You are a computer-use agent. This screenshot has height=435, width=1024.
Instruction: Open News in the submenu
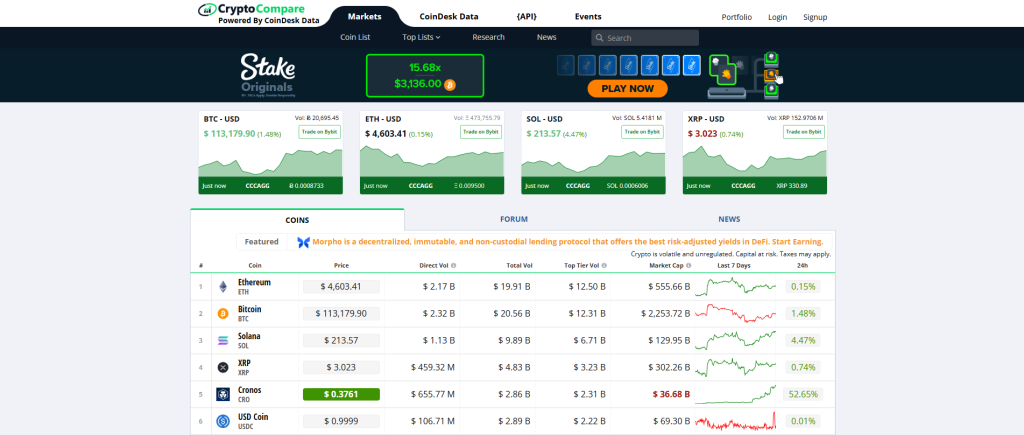click(x=547, y=37)
